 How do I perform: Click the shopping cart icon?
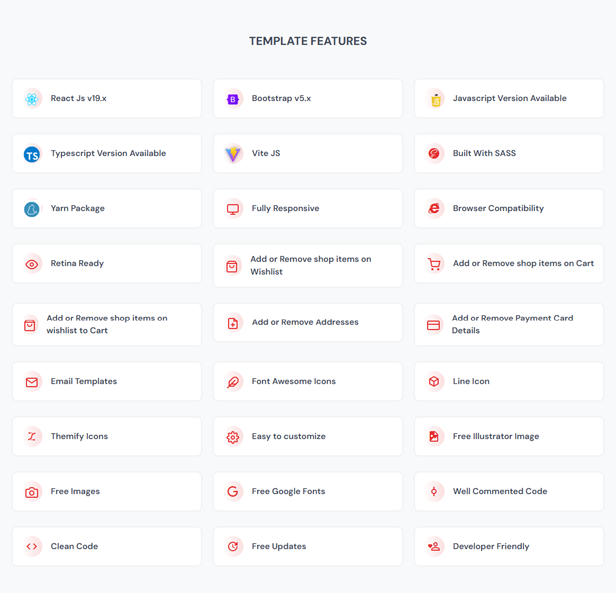[x=434, y=264]
